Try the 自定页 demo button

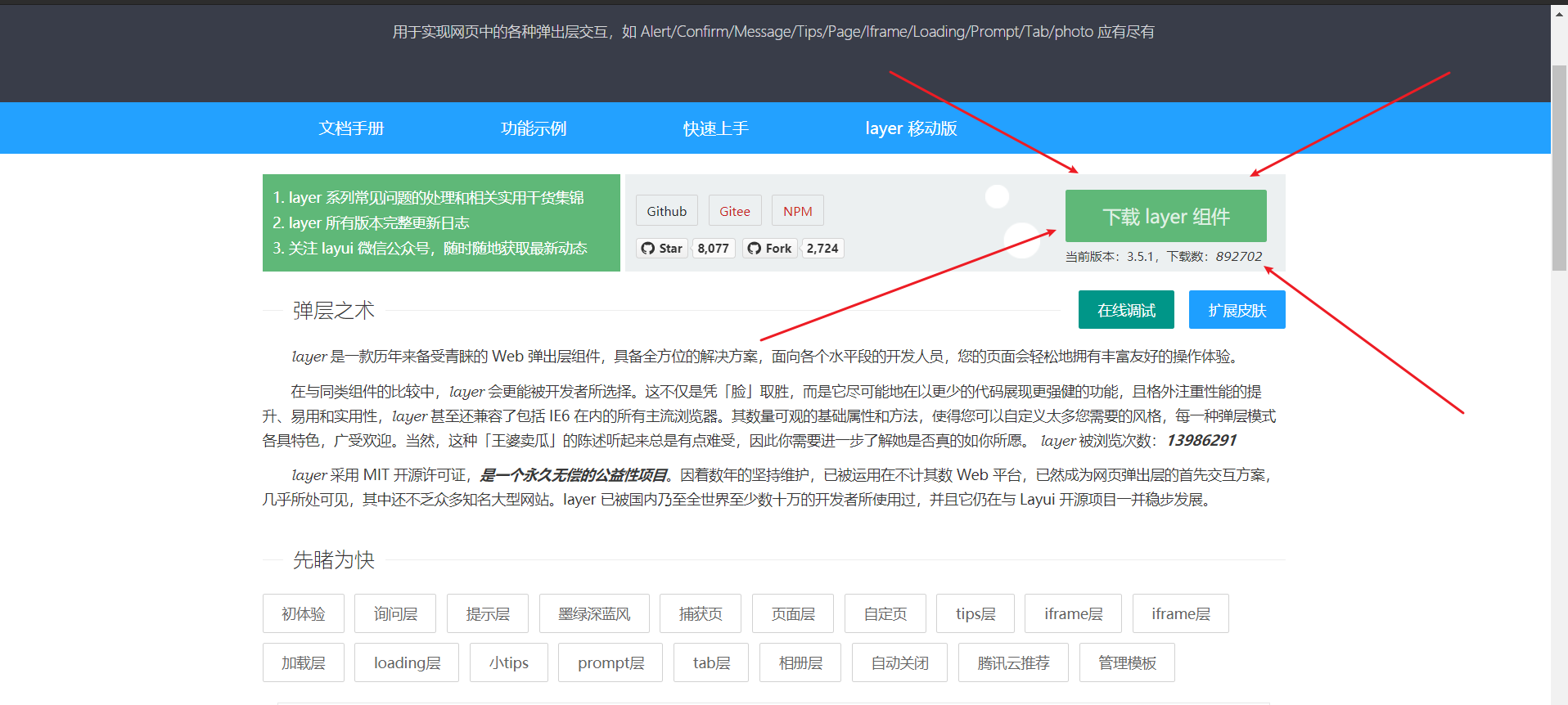[x=885, y=613]
